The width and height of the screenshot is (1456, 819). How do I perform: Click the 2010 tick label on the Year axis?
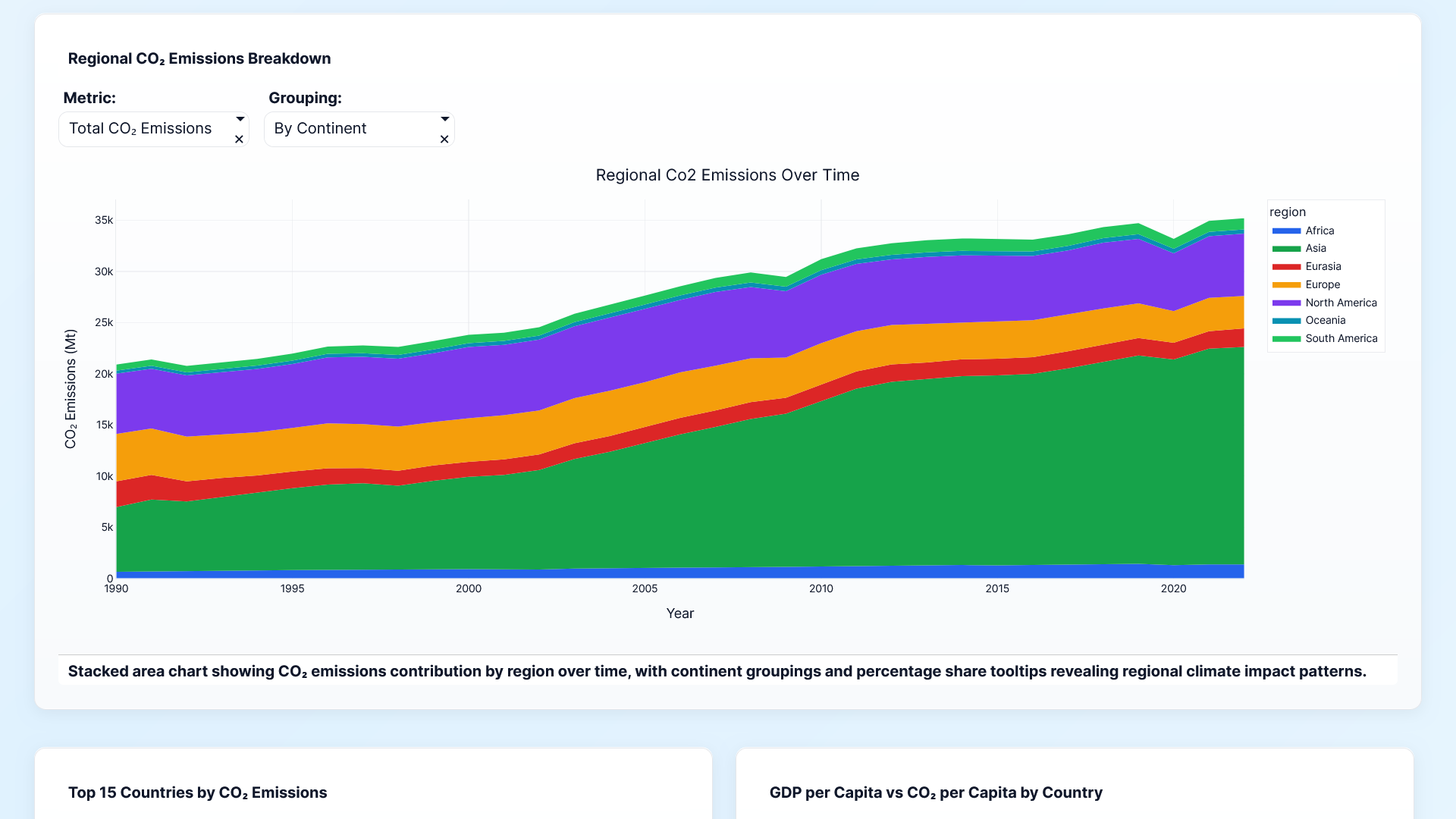821,589
